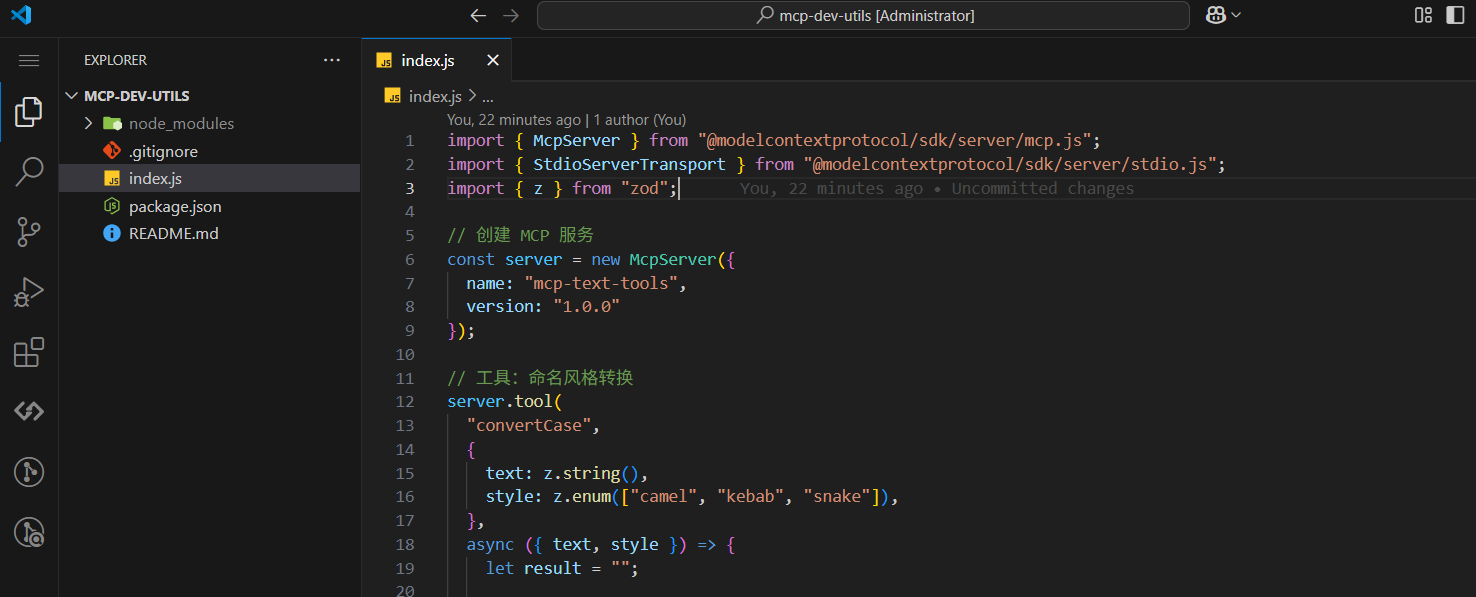Open the GitLens branch-circle icon view
Screen dimensions: 1476x597
pyautogui.click(x=29, y=472)
